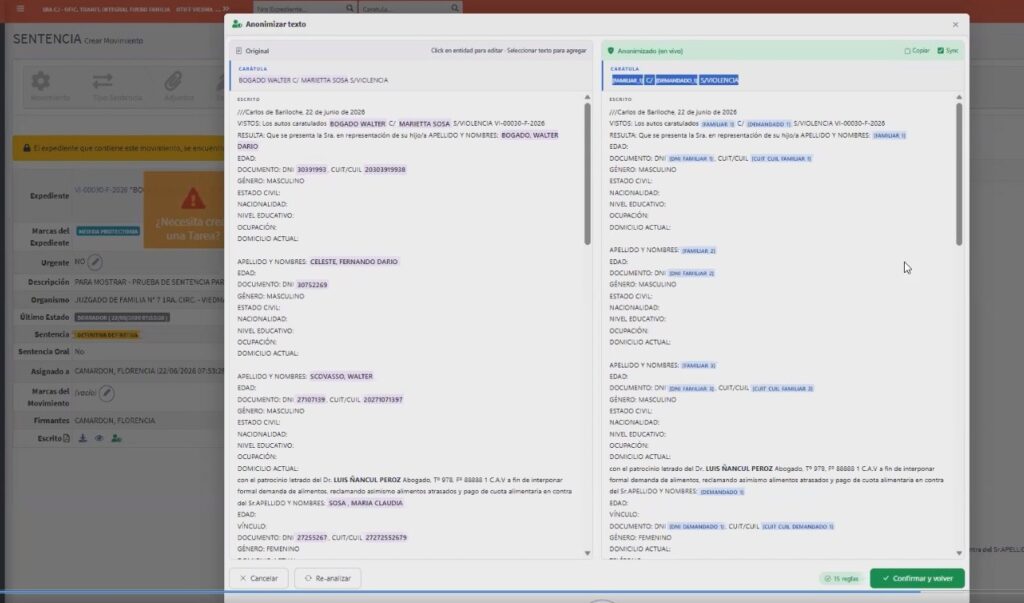
Task: Click the highlighted [DEMANDADO_1] tag in anonymized carátula
Action: 676,80
